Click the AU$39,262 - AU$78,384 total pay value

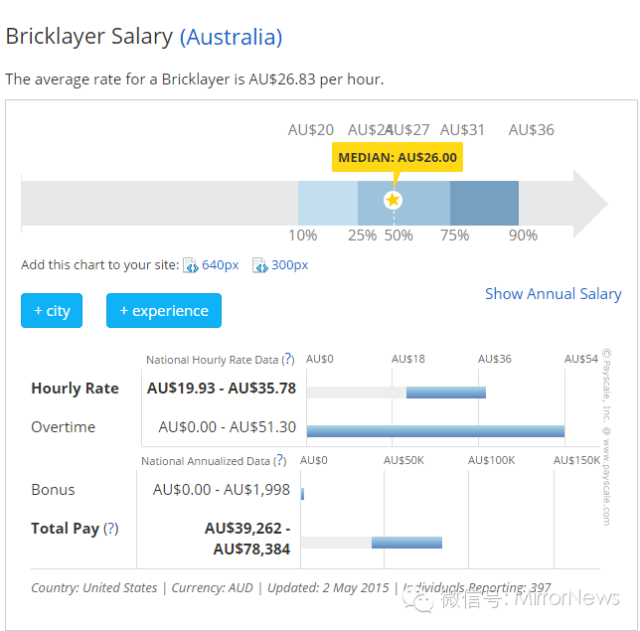pos(247,539)
